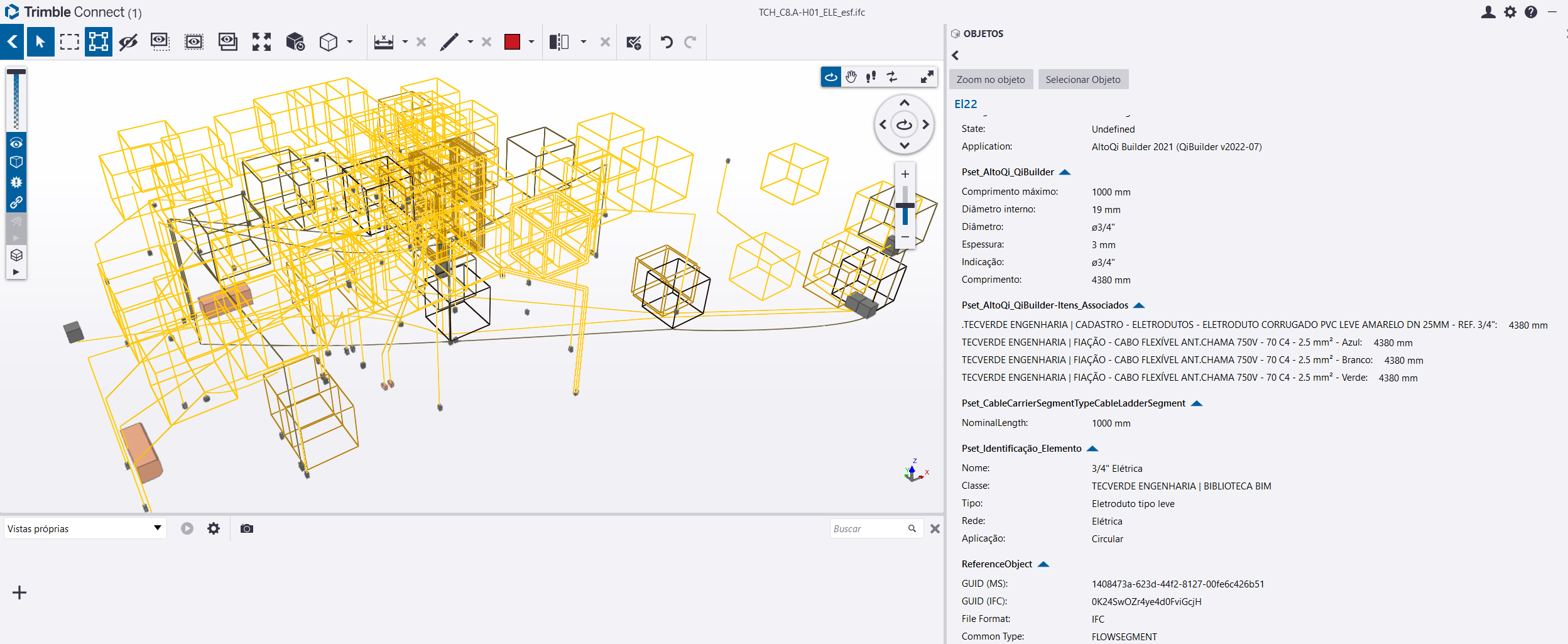Collapse the Pset_AltoQi_QiBuilder property group

point(1065,172)
